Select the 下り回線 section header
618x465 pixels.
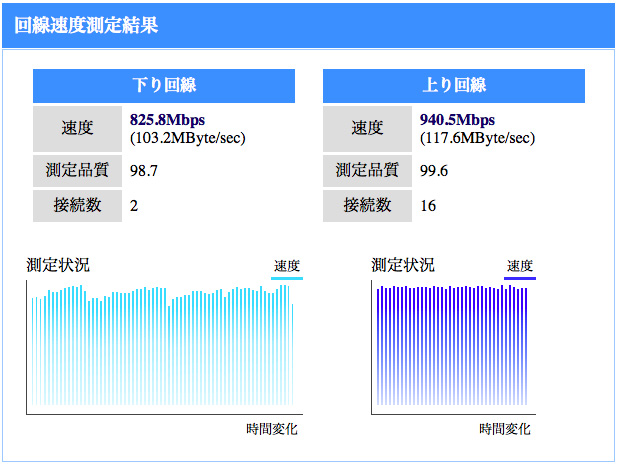[x=164, y=86]
